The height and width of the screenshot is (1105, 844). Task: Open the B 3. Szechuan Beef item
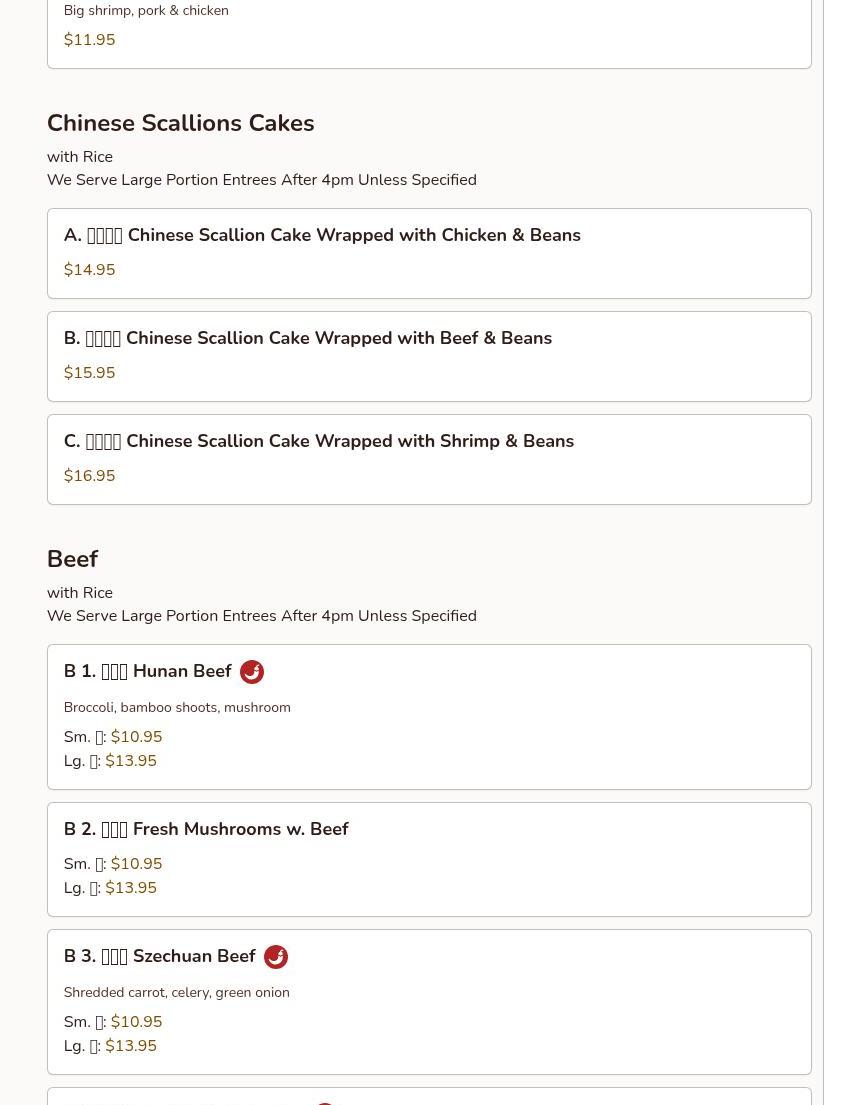pos(429,1002)
